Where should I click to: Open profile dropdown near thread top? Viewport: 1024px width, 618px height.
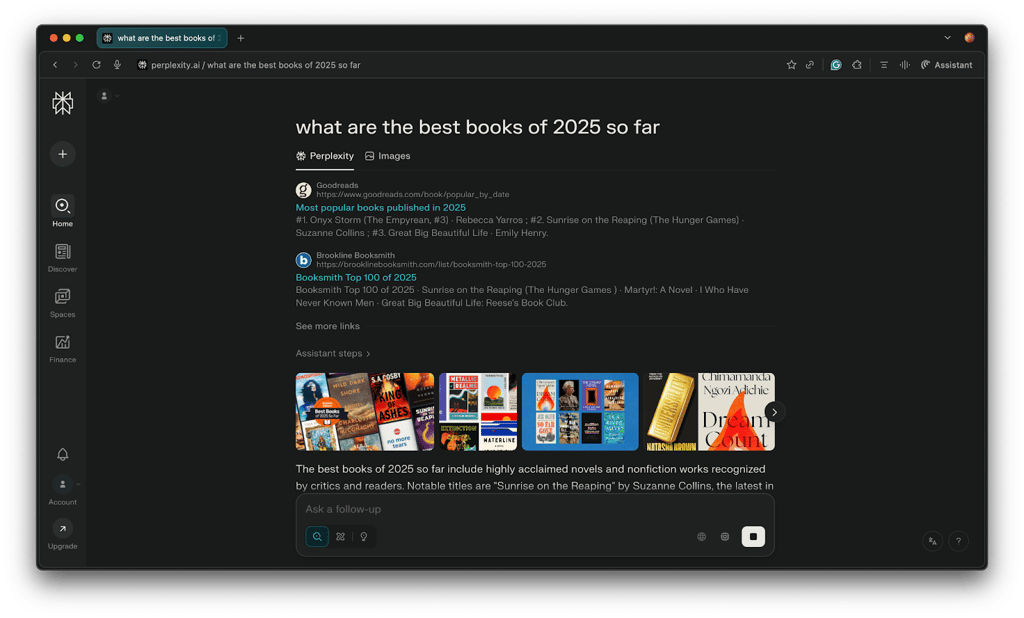[108, 96]
